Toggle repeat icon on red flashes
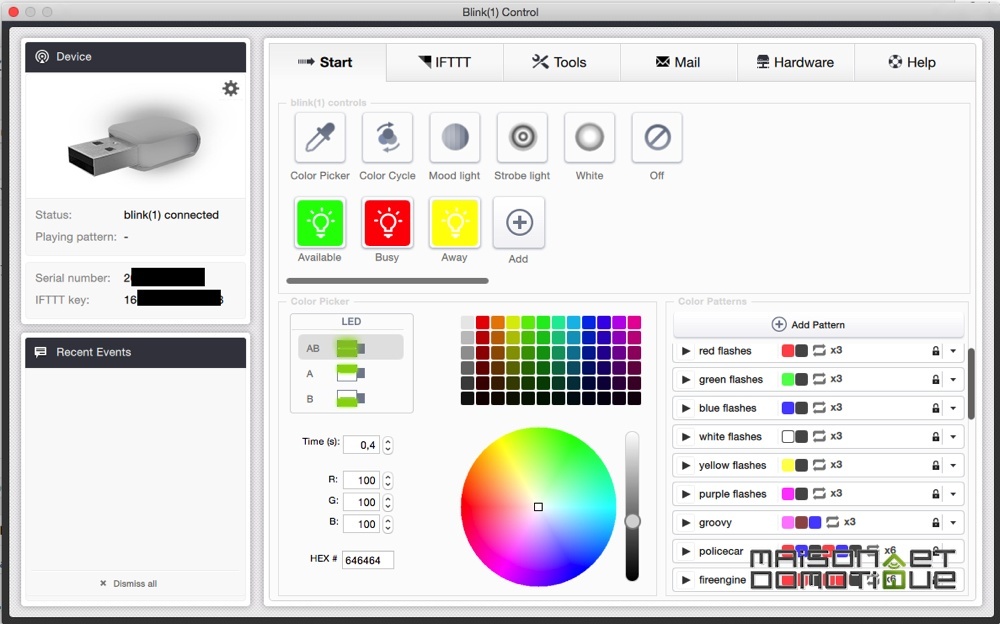Screen dimensions: 1000x624 [x=820, y=350]
